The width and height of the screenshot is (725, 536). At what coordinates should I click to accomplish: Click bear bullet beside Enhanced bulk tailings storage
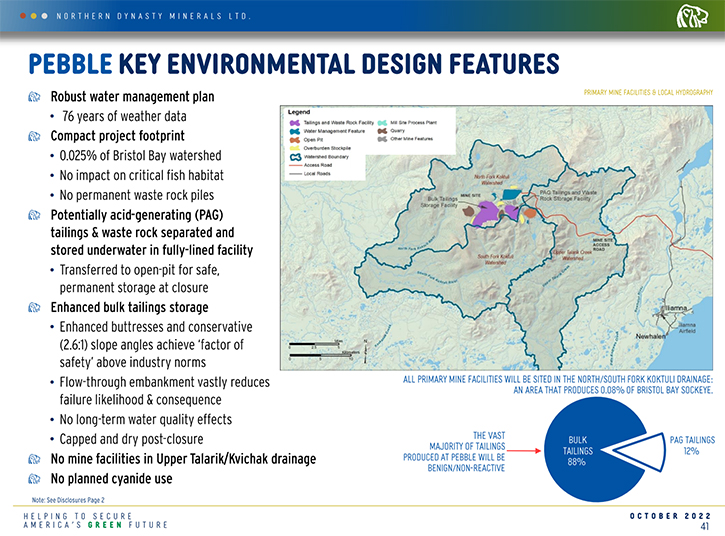point(34,307)
